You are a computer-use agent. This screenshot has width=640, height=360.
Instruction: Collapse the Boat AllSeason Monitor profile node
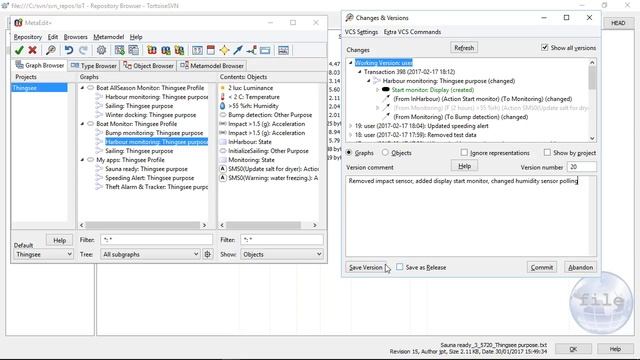[x=82, y=88]
